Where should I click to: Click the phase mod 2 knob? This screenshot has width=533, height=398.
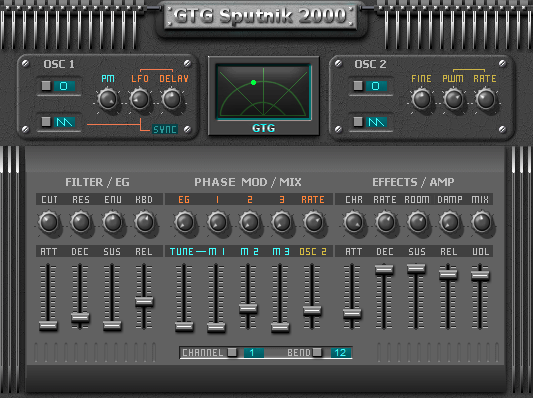[x=250, y=222]
